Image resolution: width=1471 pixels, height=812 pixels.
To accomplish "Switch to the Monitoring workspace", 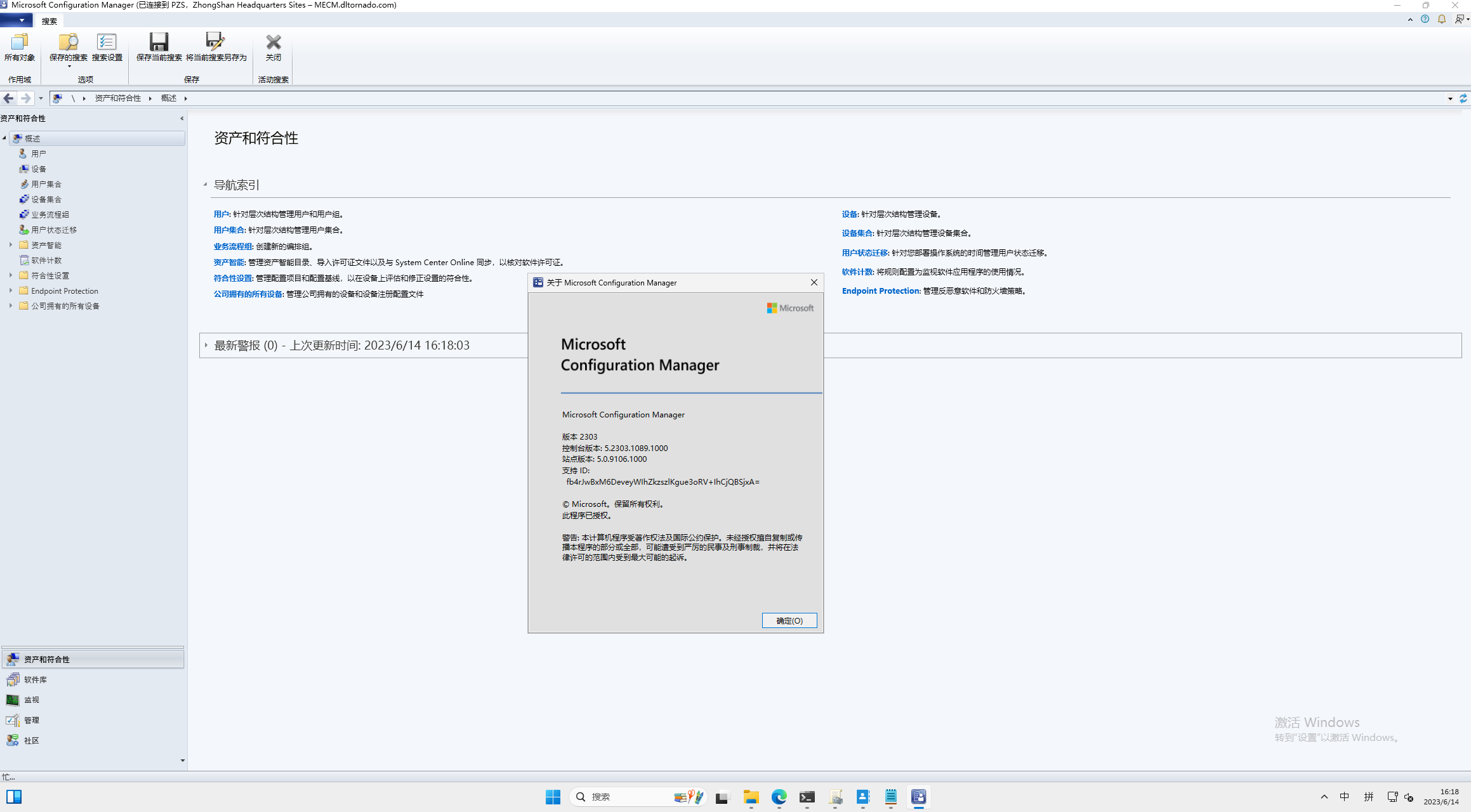I will pyautogui.click(x=31, y=700).
